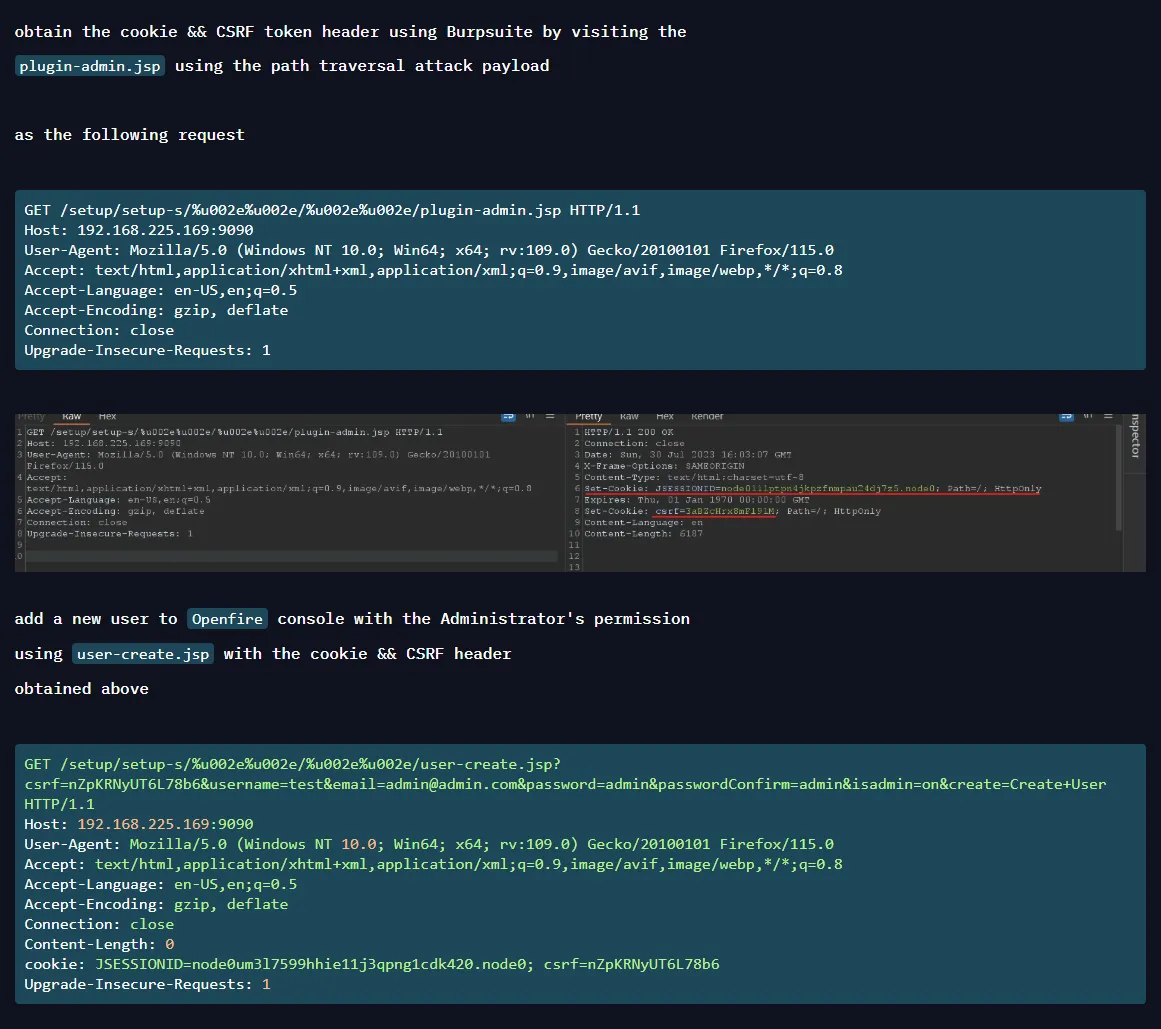The width and height of the screenshot is (1161, 1029).
Task: Click the Host header line in the user-create.jsp code block
Action: tap(138, 824)
